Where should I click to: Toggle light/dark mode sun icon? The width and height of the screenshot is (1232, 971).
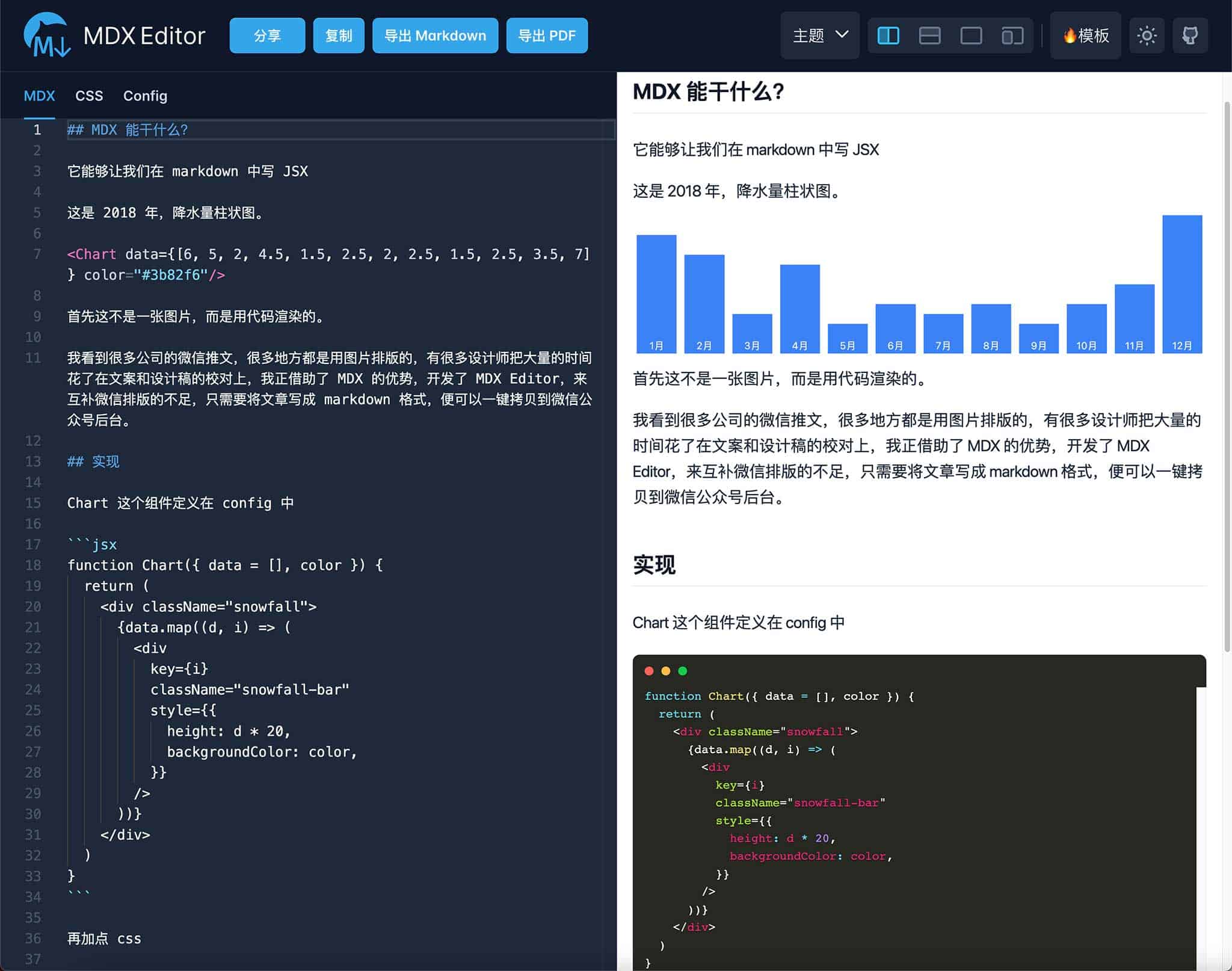[x=1147, y=35]
